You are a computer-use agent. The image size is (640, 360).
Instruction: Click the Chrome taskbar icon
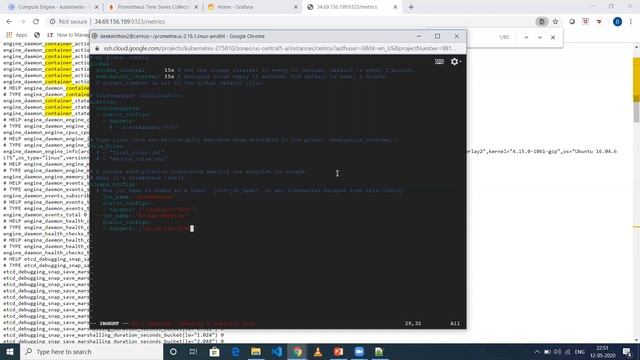[298, 352]
